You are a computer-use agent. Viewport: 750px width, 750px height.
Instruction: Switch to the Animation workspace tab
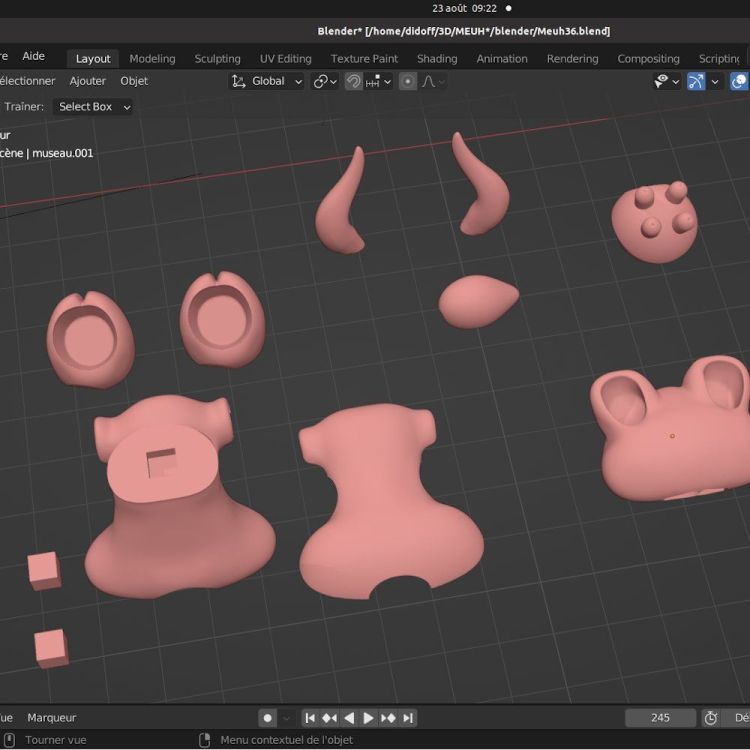502,59
